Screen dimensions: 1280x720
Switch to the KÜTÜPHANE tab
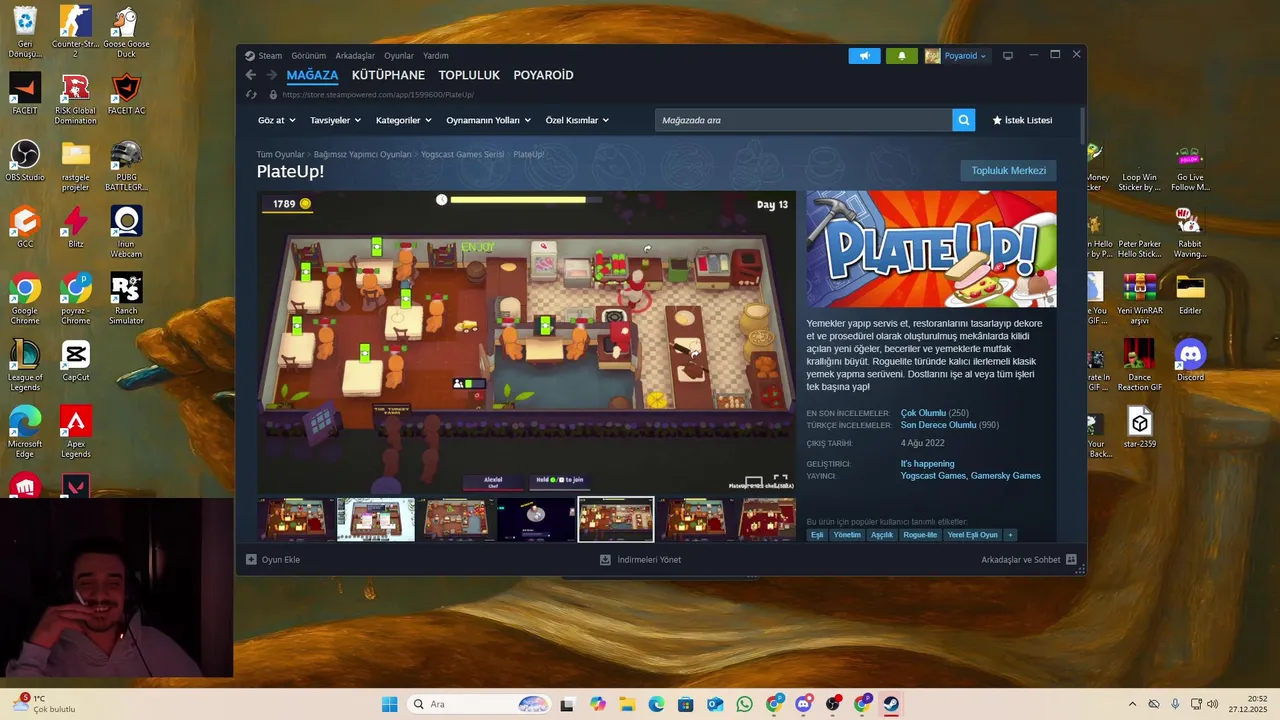[x=388, y=75]
